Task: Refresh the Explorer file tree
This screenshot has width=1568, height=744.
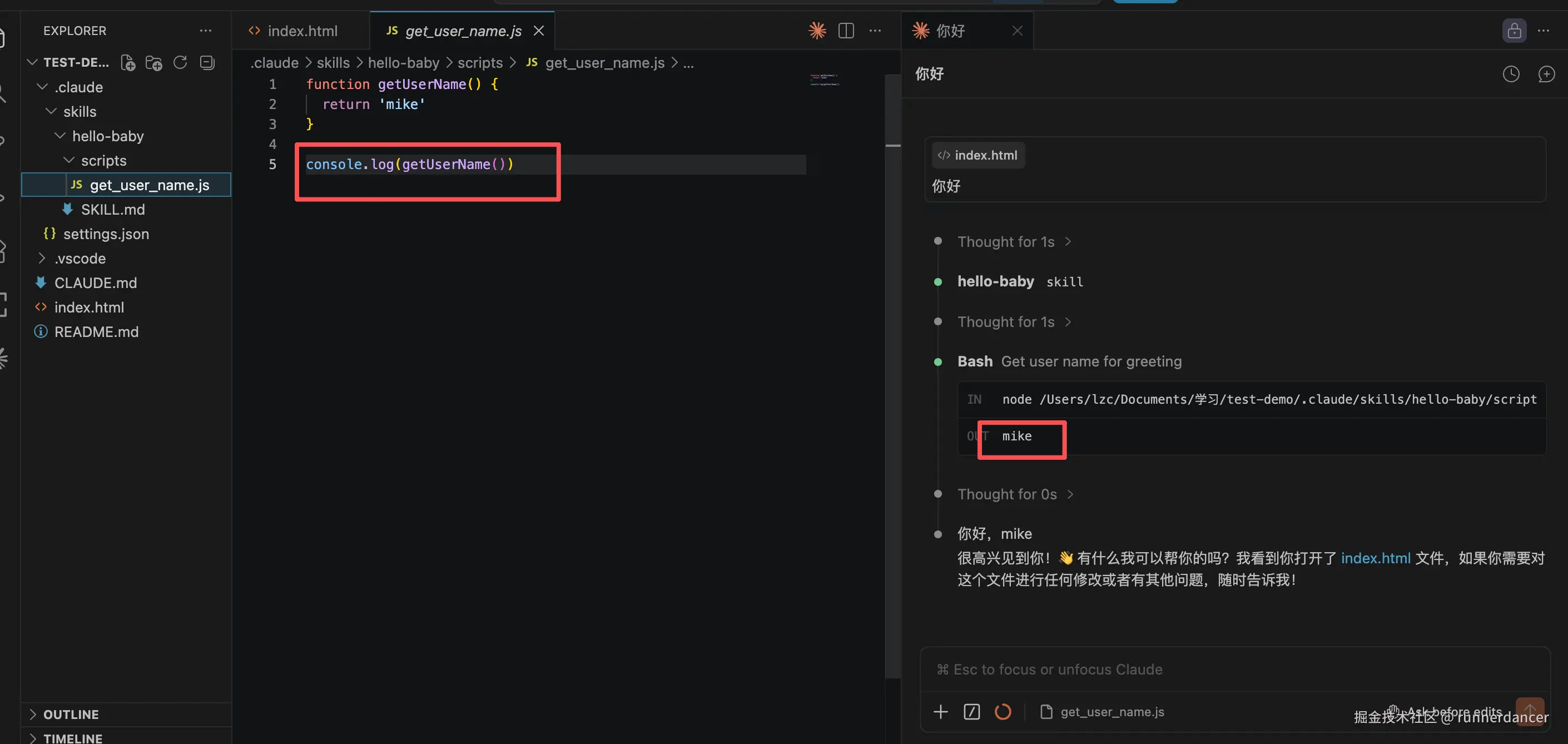Action: click(180, 62)
